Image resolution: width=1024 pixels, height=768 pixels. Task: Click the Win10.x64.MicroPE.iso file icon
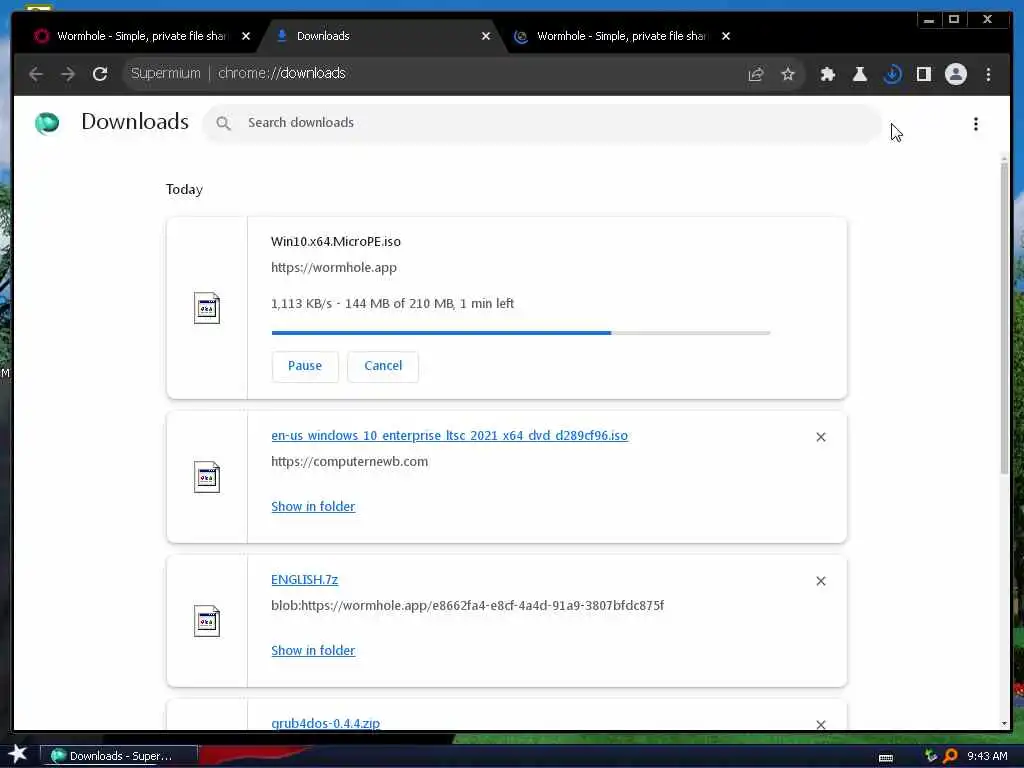point(207,308)
